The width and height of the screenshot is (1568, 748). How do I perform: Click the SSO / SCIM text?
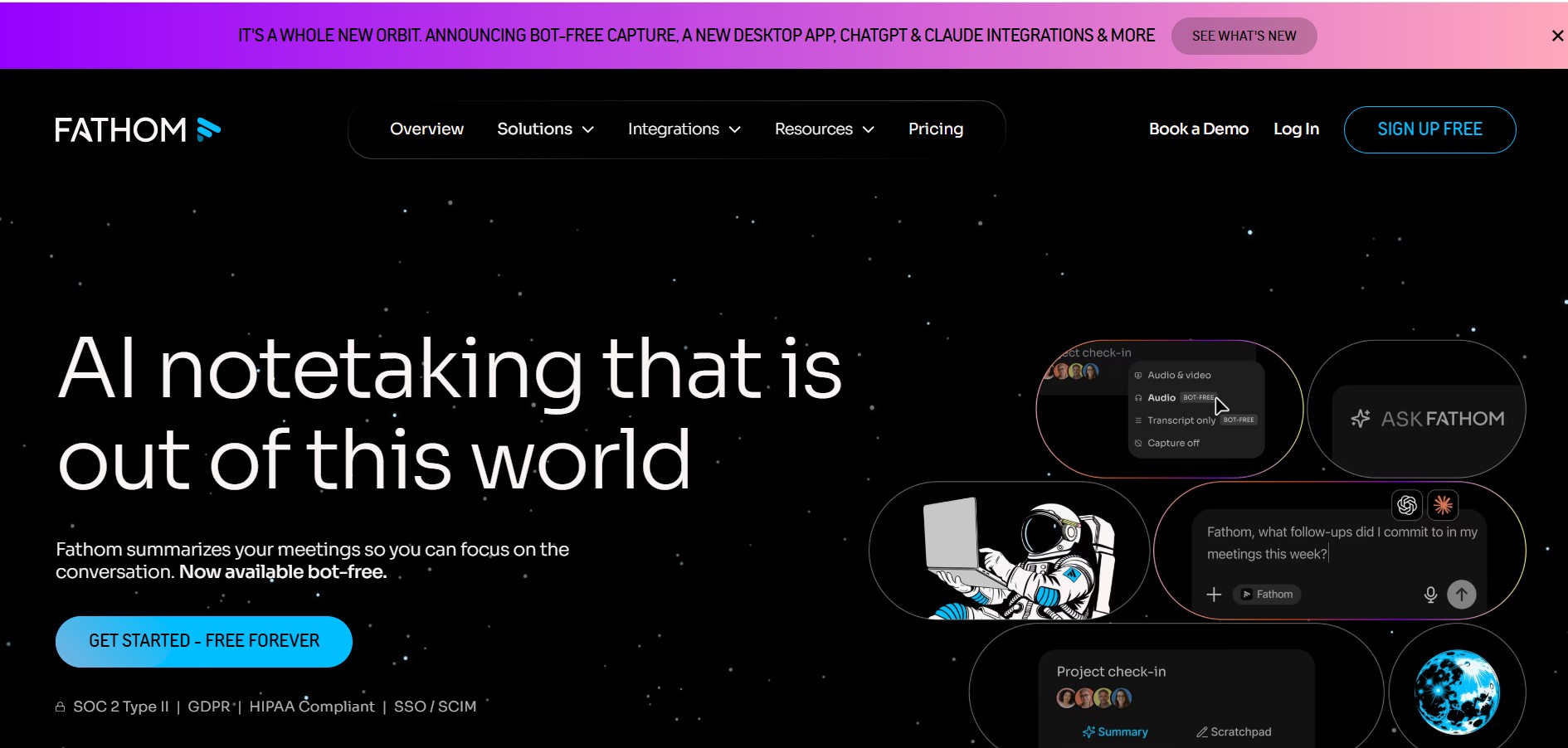(x=436, y=707)
